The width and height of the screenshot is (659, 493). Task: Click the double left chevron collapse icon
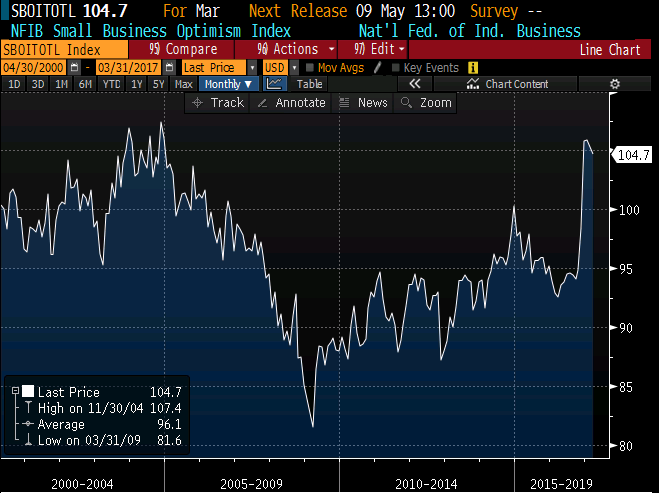414,84
